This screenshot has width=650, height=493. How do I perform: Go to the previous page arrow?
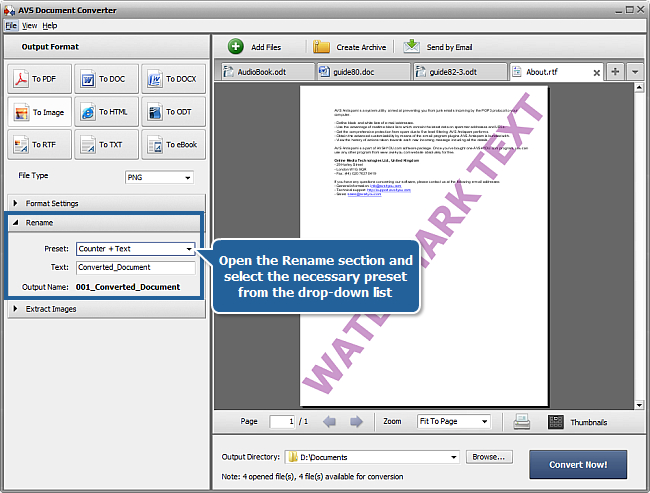tap(330, 422)
